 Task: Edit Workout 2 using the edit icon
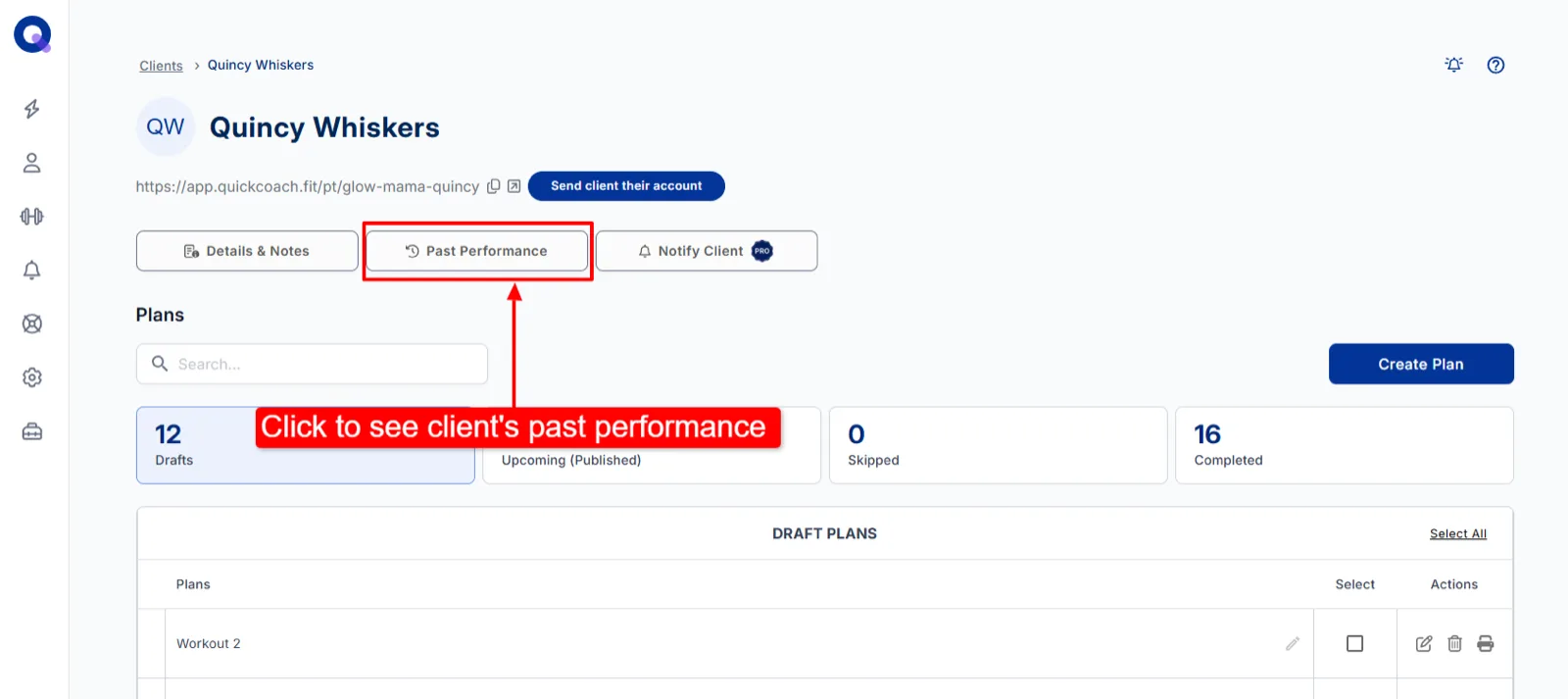(x=1424, y=643)
